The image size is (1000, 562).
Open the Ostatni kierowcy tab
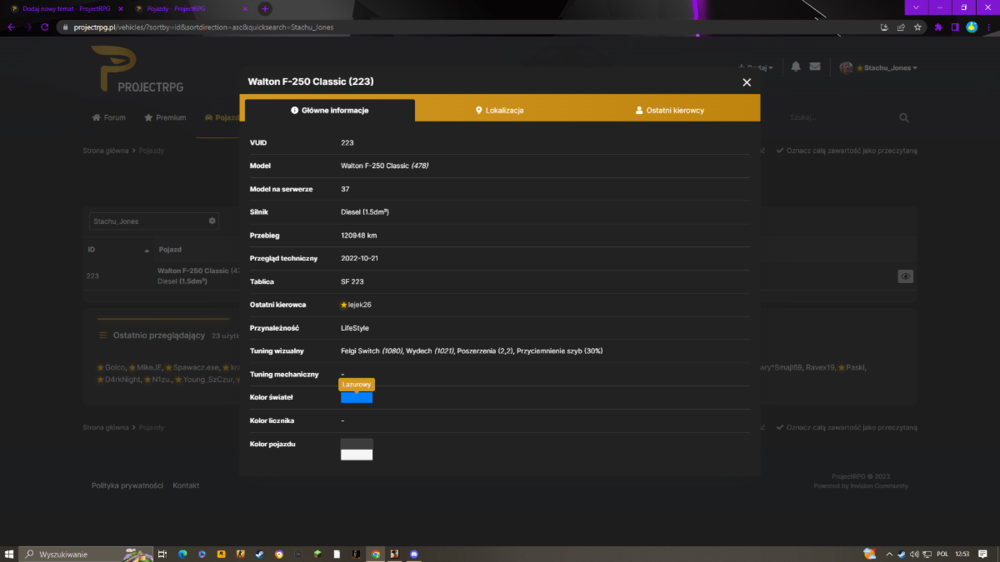[670, 110]
